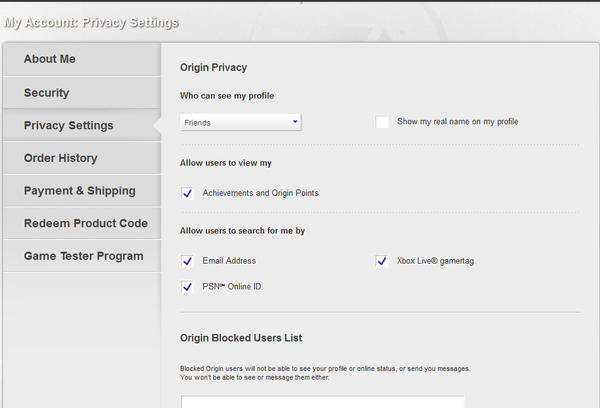
Task: Click the 'Achievements and Origin Points' label text
Action: click(260, 193)
